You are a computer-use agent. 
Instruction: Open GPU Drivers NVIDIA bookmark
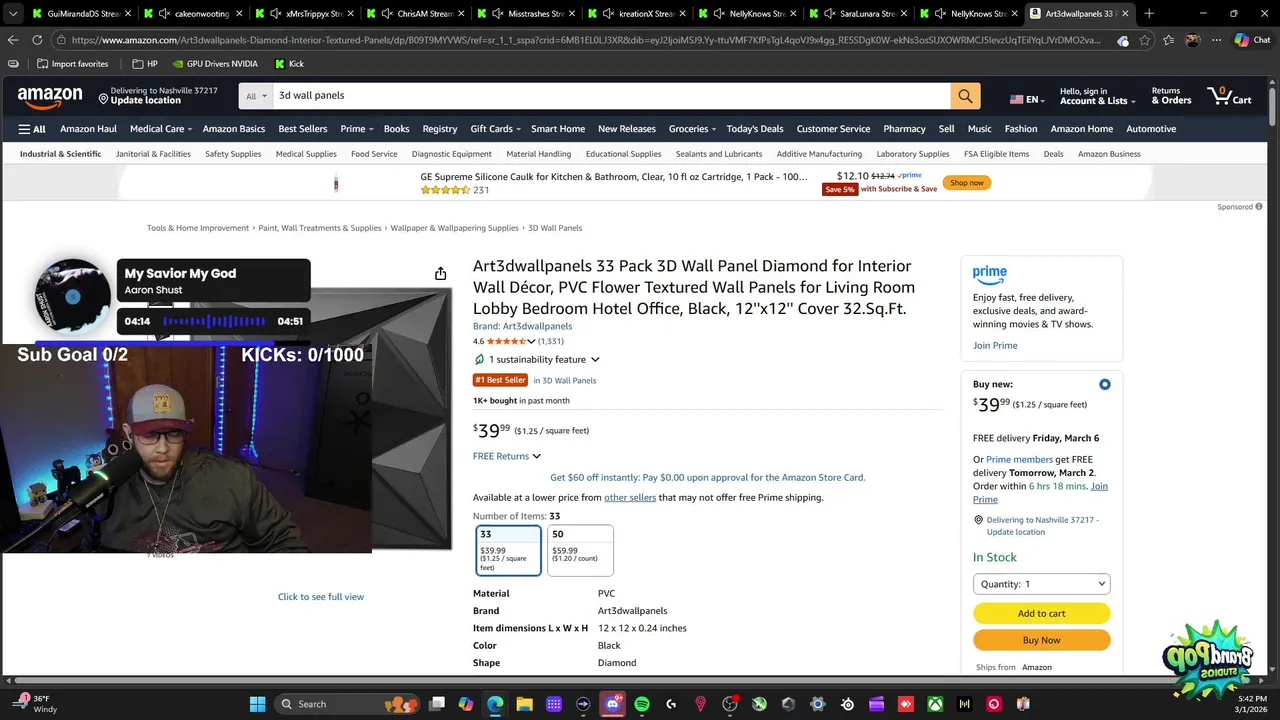tap(214, 64)
